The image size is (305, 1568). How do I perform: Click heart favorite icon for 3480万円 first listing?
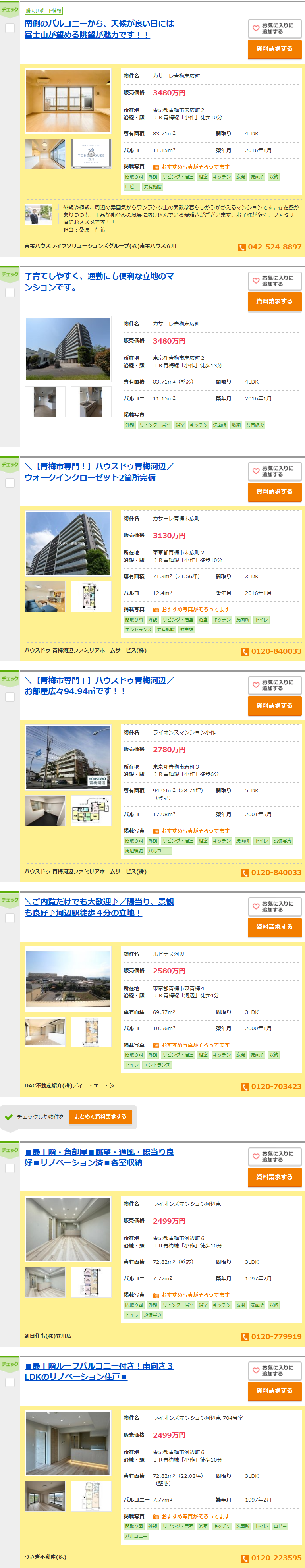tap(256, 29)
